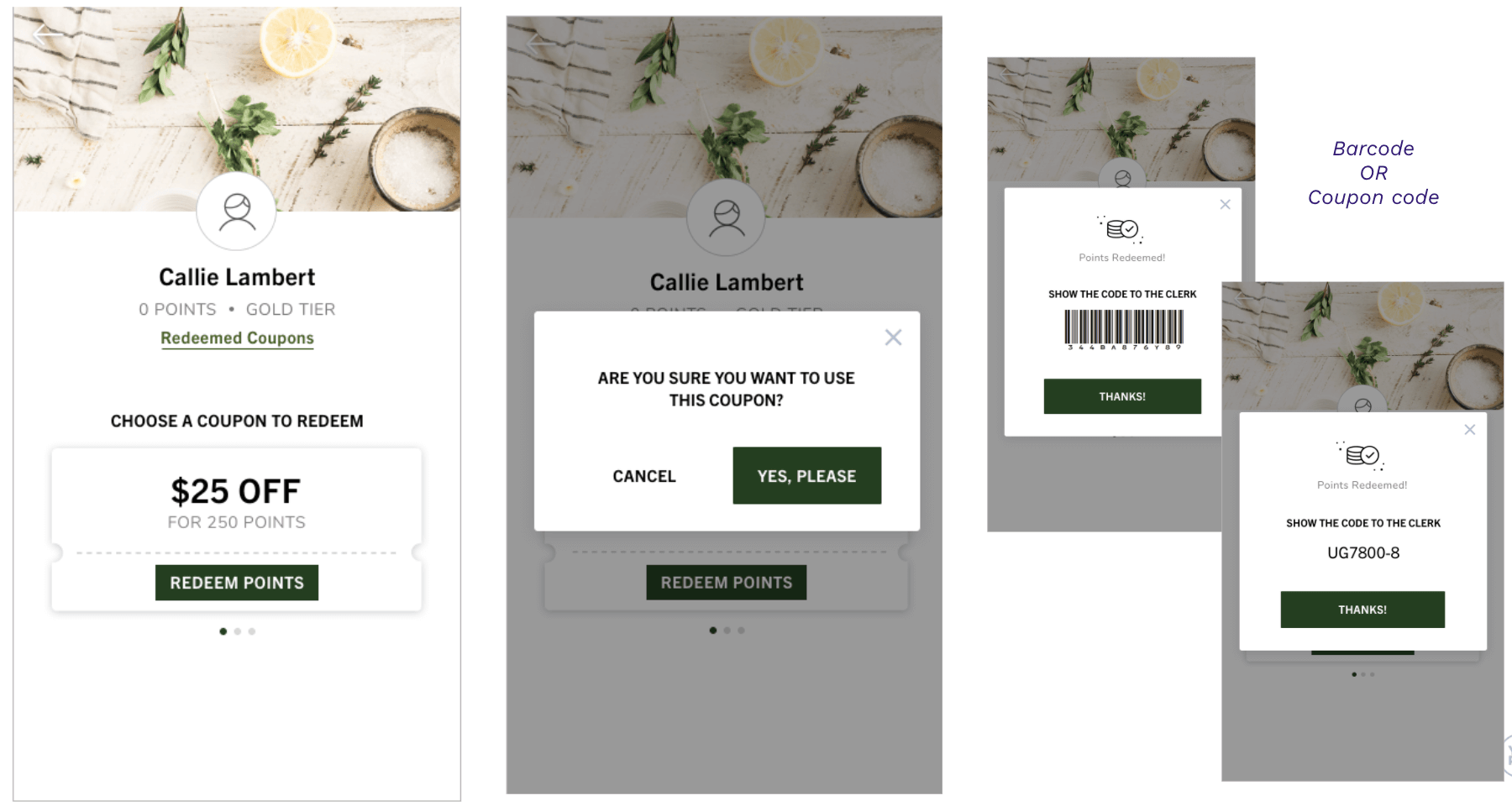This screenshot has height=806, width=1512.
Task: Confirm with the Yes, Please button
Action: tap(806, 476)
